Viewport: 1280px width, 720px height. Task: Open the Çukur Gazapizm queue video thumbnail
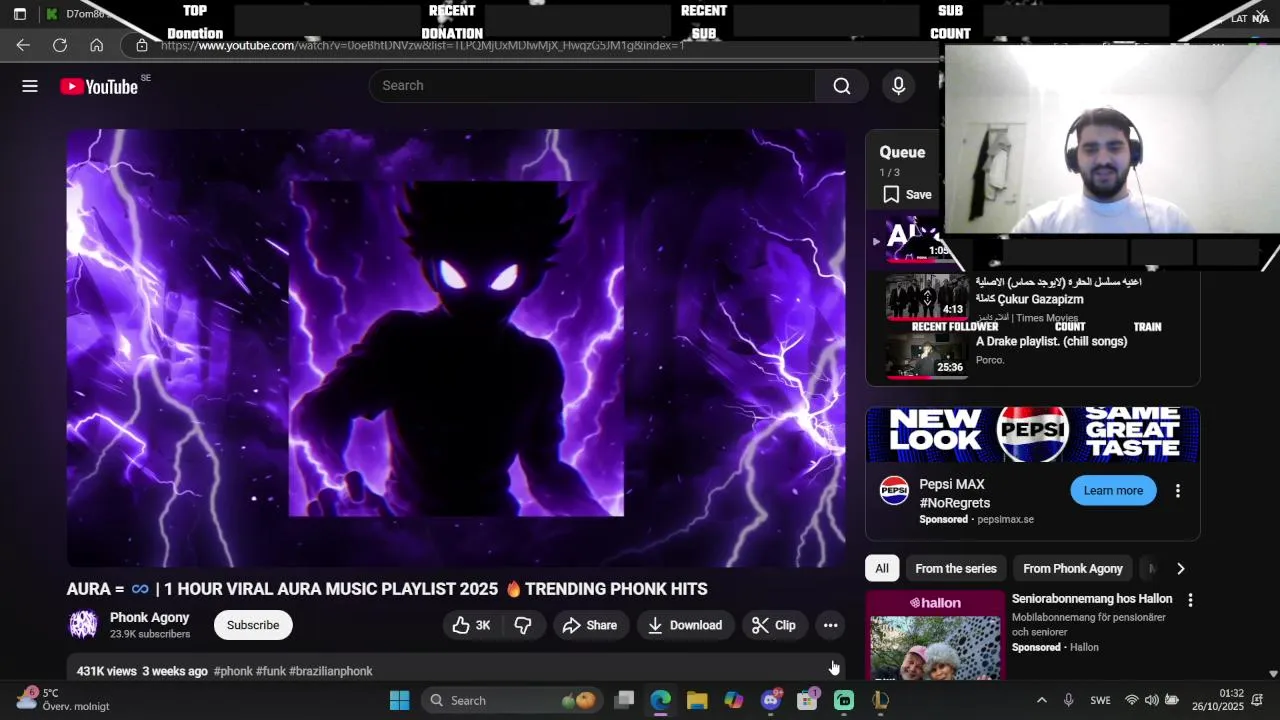click(927, 298)
